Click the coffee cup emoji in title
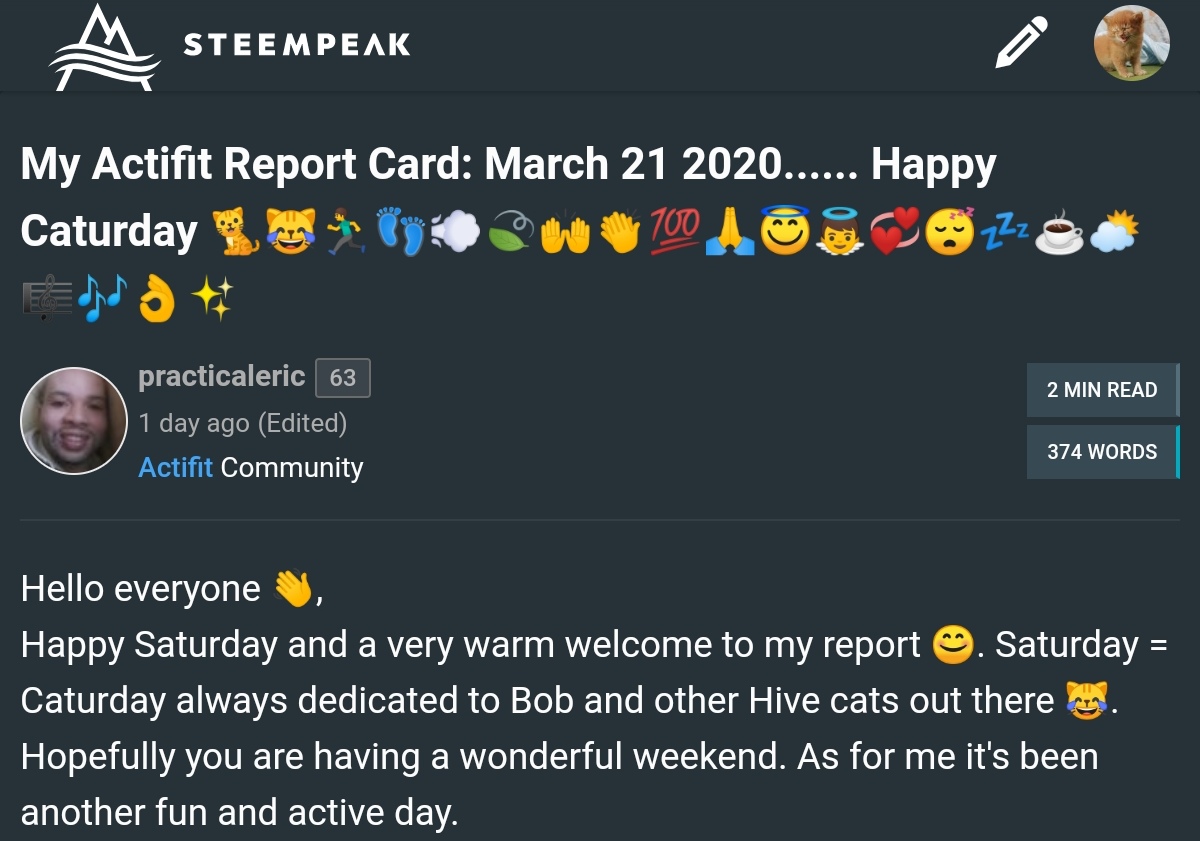This screenshot has width=1200, height=841. [x=1058, y=235]
